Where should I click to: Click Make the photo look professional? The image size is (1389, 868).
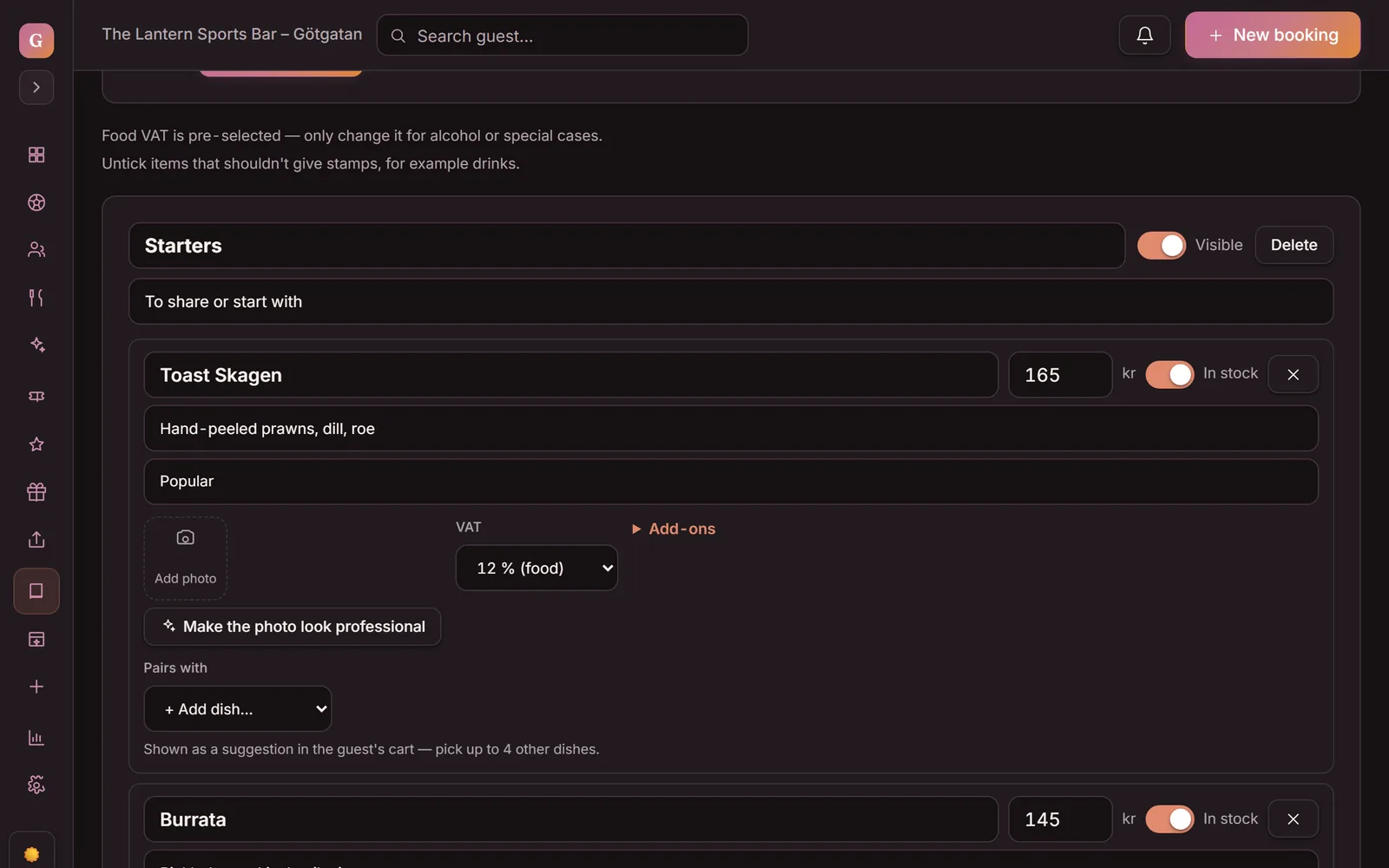click(x=293, y=627)
